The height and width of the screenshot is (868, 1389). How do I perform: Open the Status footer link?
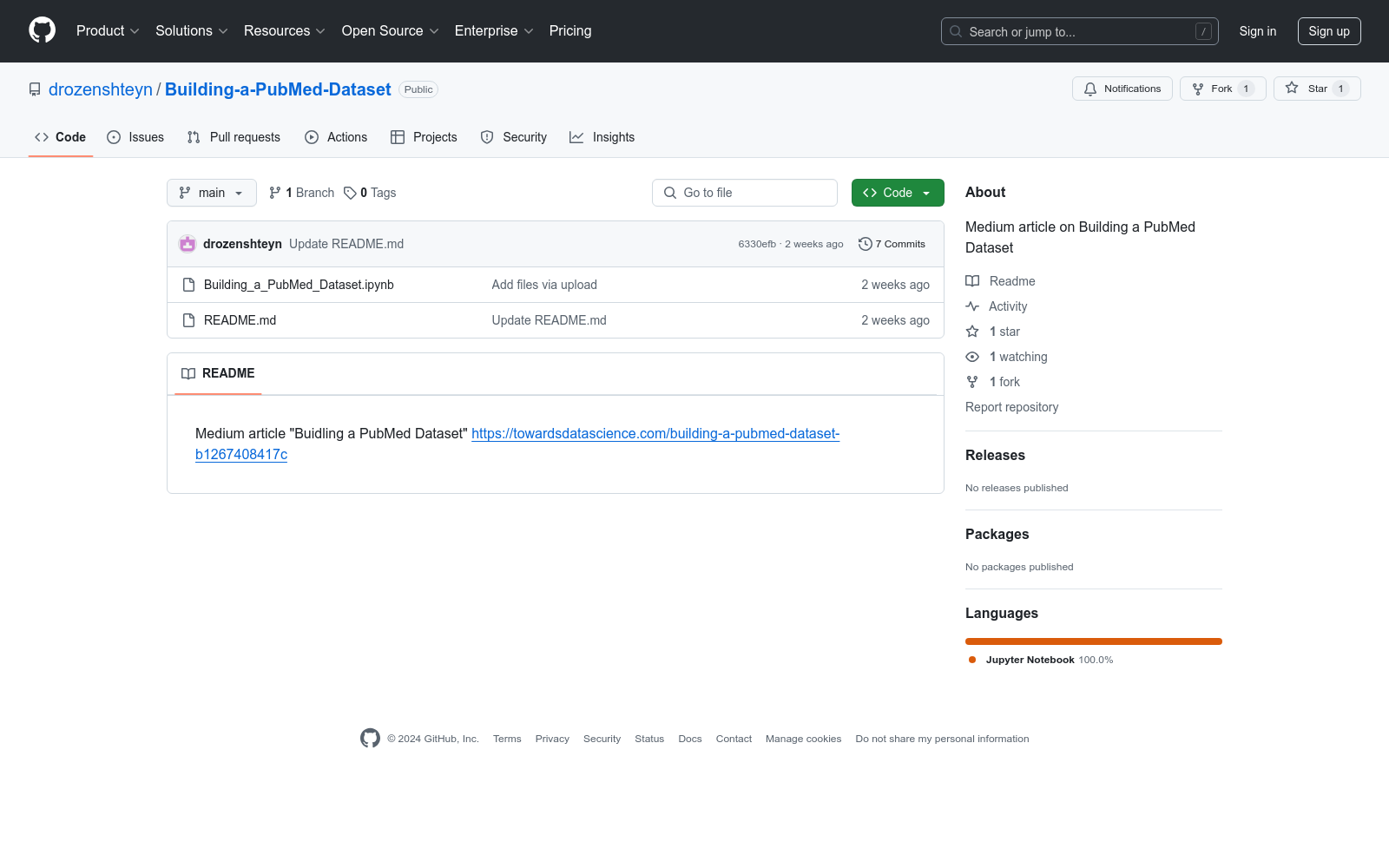pos(649,739)
